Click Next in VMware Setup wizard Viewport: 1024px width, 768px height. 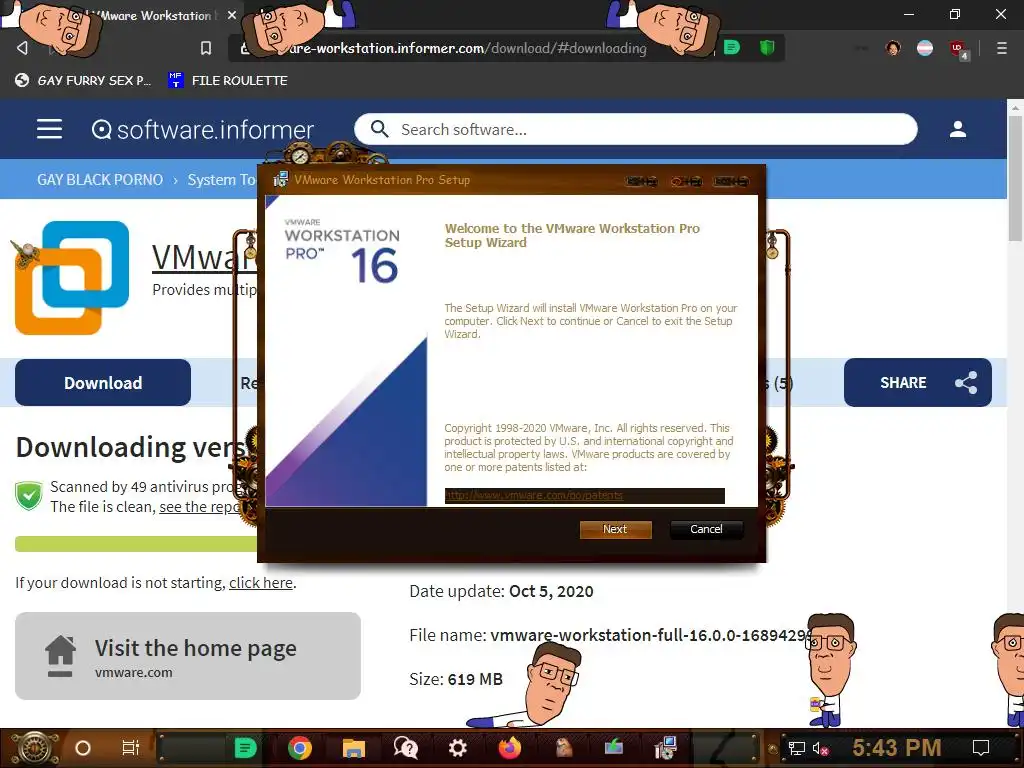point(615,529)
